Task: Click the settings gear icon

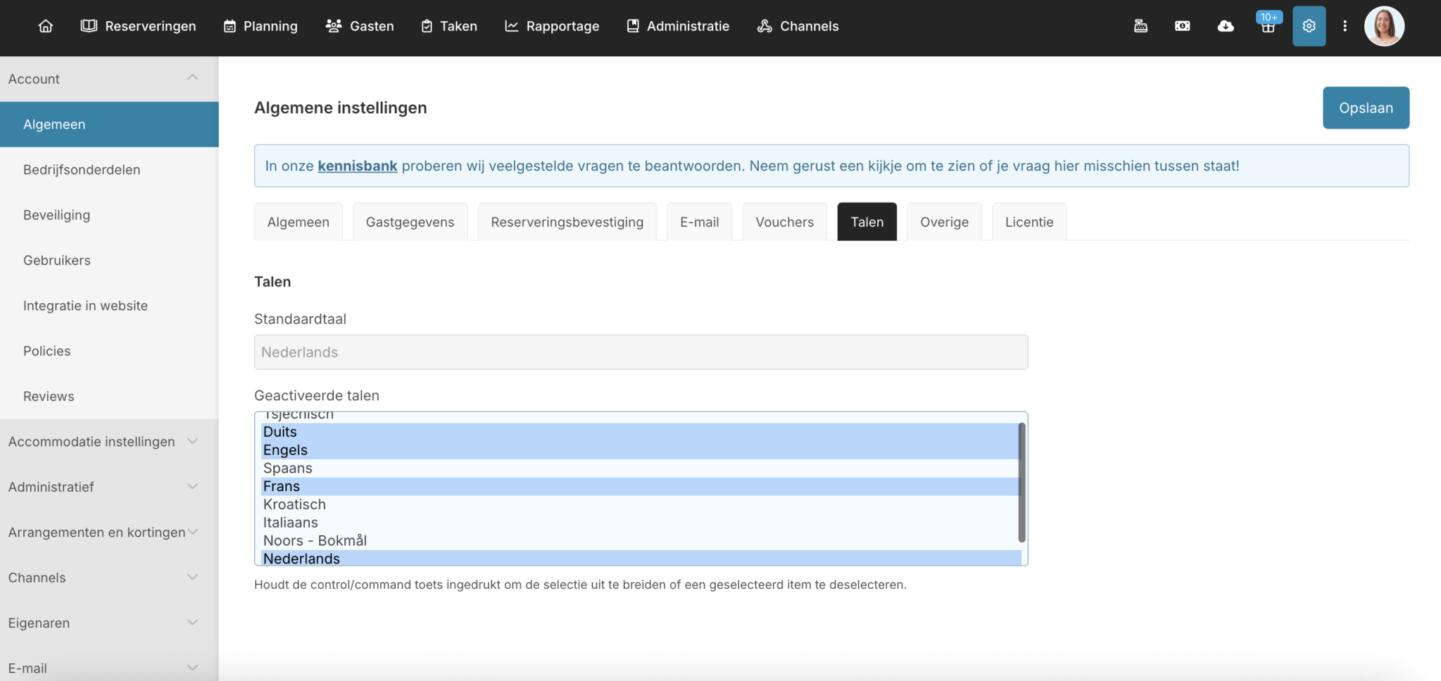Action: [1308, 26]
